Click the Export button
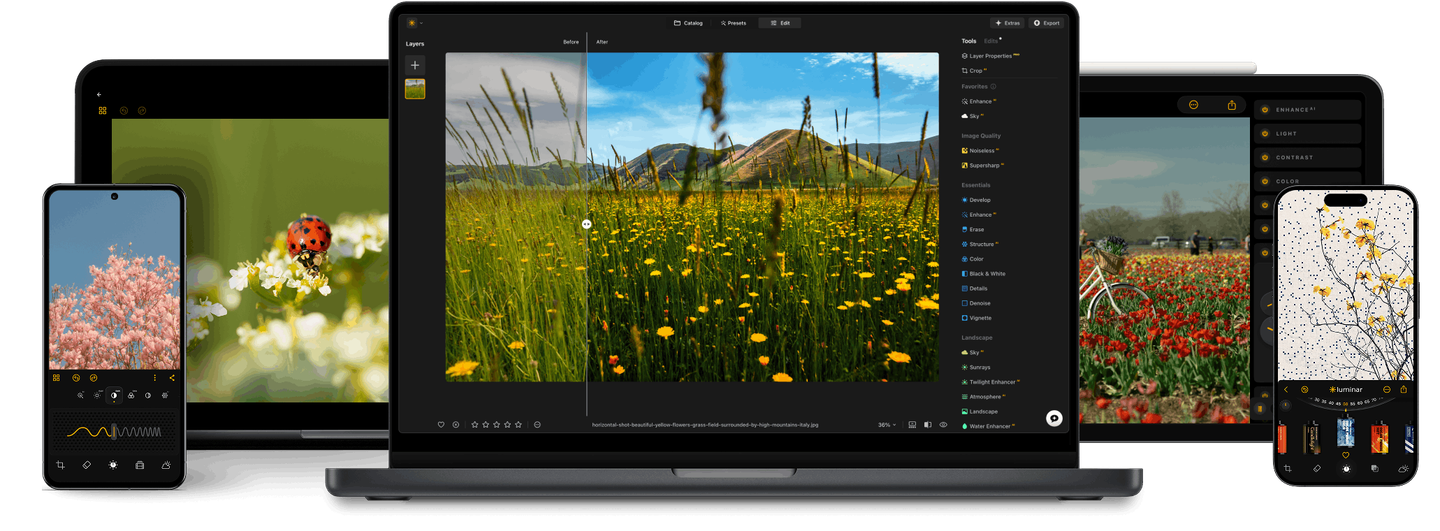This screenshot has width=1440, height=531. tap(1047, 23)
